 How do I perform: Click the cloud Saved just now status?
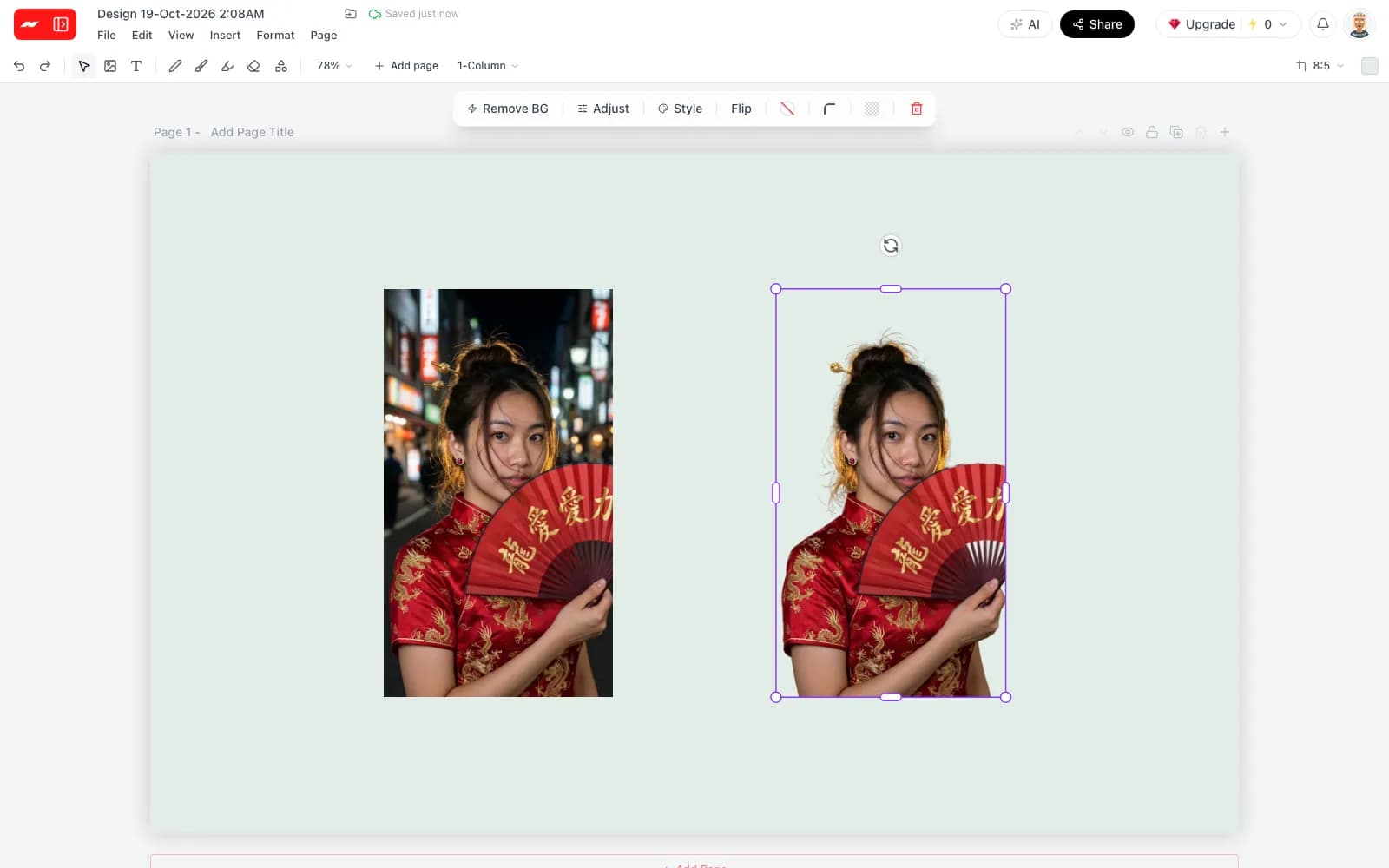tap(414, 14)
